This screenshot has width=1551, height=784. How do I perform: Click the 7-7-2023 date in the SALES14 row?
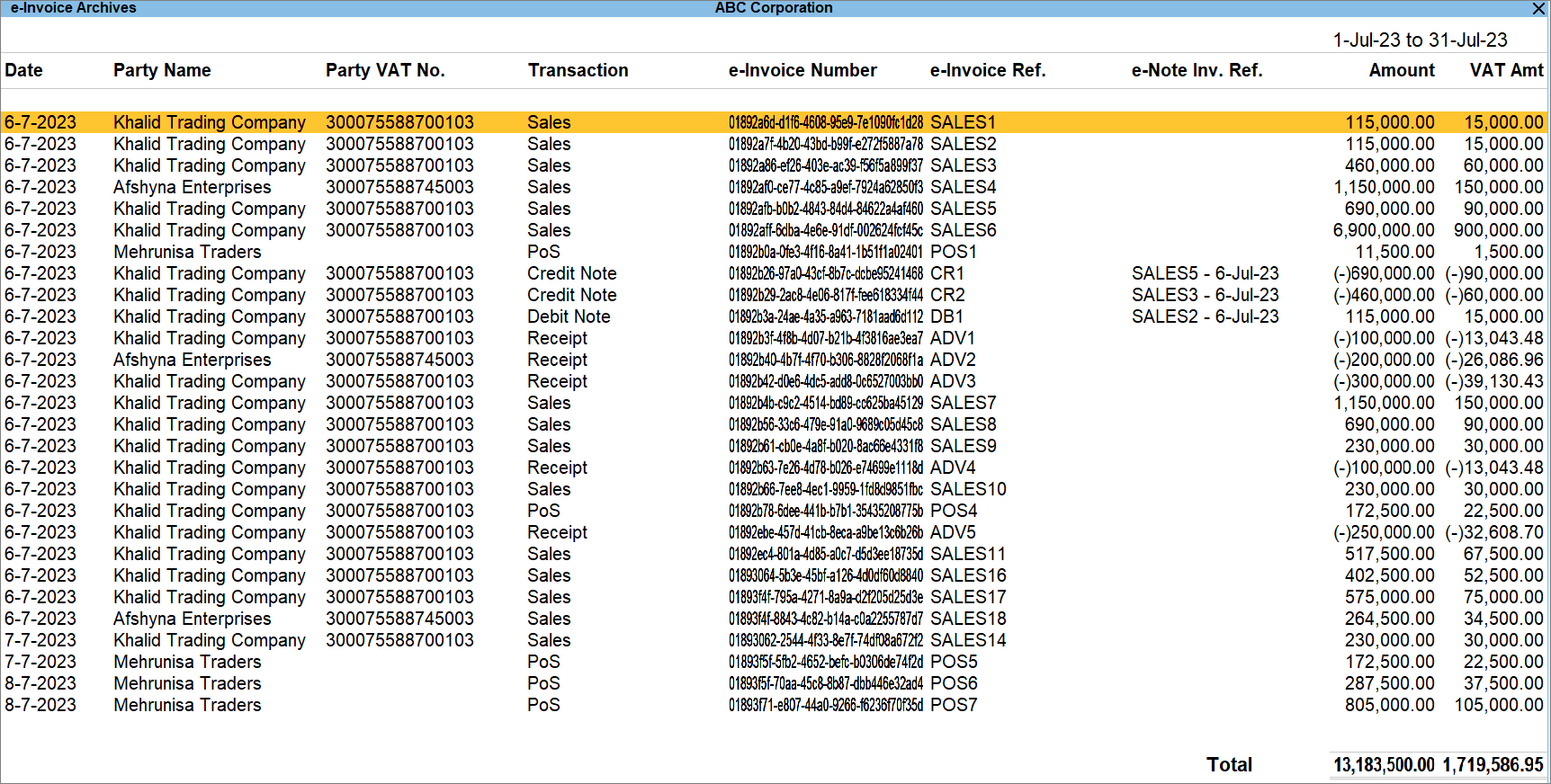point(40,640)
